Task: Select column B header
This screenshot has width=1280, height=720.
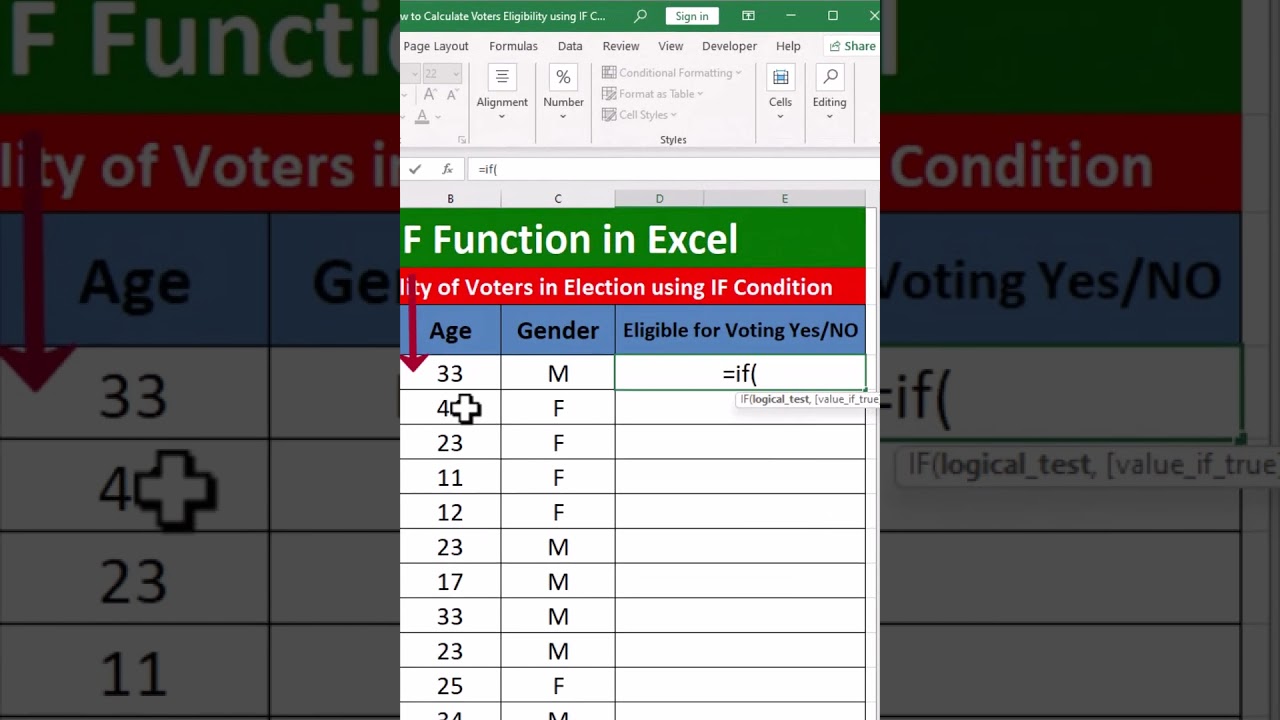Action: (450, 199)
